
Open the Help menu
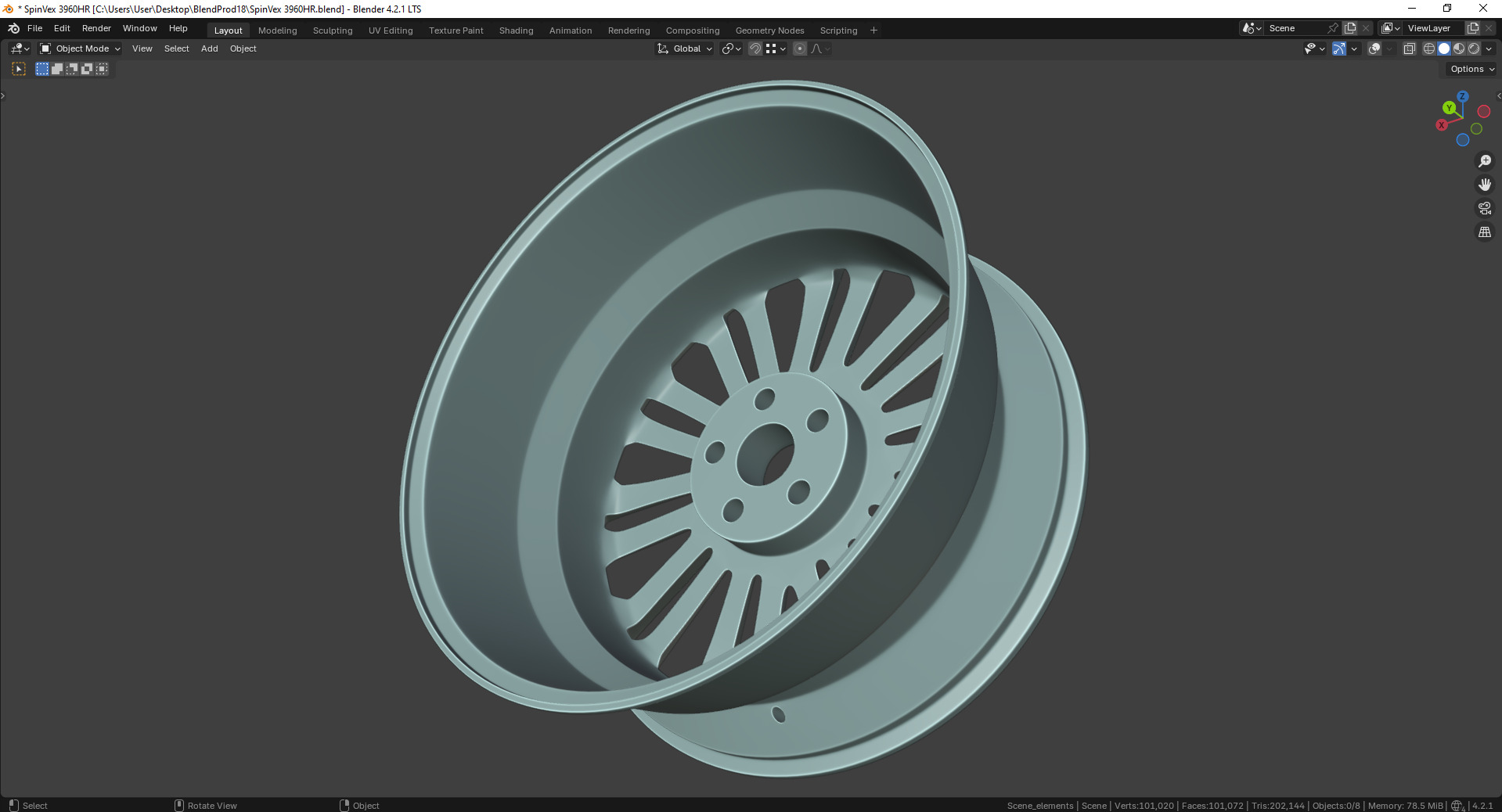point(178,28)
